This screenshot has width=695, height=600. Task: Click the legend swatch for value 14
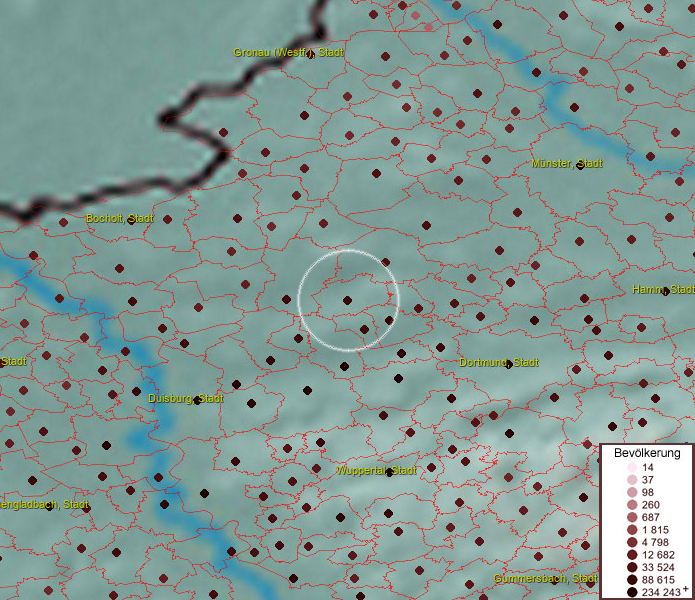click(x=632, y=467)
